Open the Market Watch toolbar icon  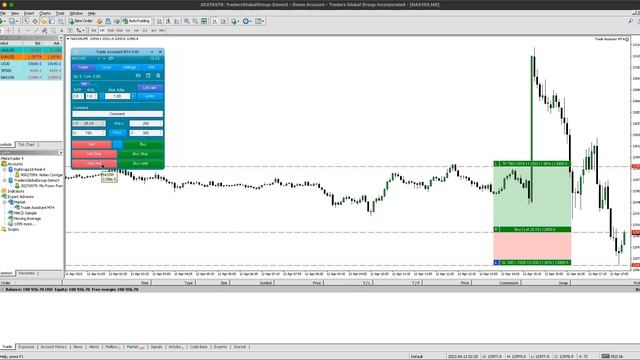pos(26,21)
